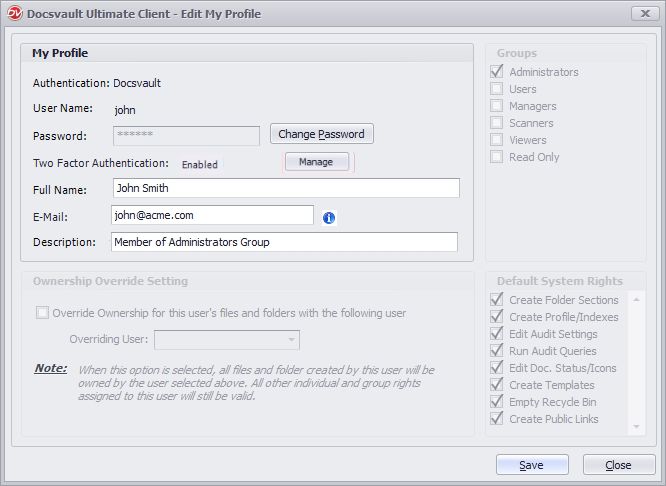Open Two Factor Authentication Manage button
Image resolution: width=666 pixels, height=486 pixels.
click(x=316, y=162)
